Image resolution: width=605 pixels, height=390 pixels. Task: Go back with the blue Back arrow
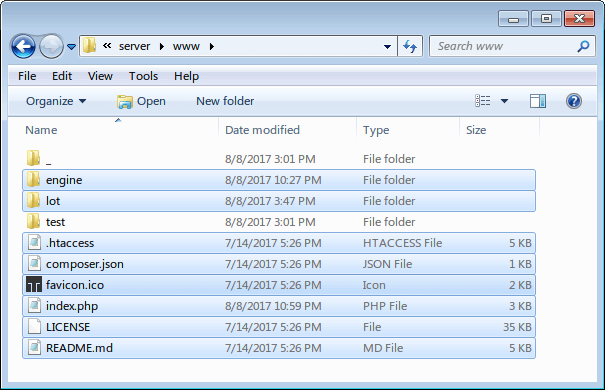coord(24,46)
